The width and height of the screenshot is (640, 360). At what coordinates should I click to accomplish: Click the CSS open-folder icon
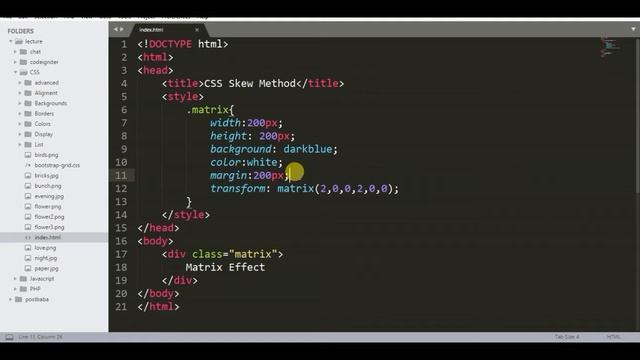[x=24, y=72]
